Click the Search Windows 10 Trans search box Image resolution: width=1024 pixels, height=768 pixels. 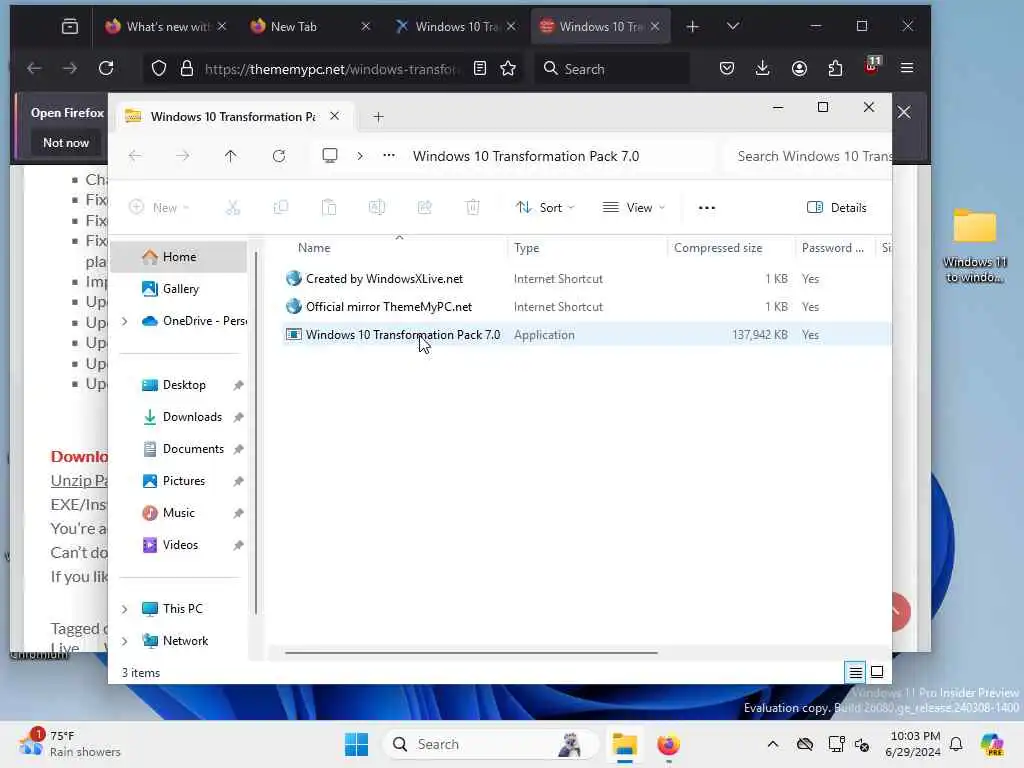[x=810, y=156]
